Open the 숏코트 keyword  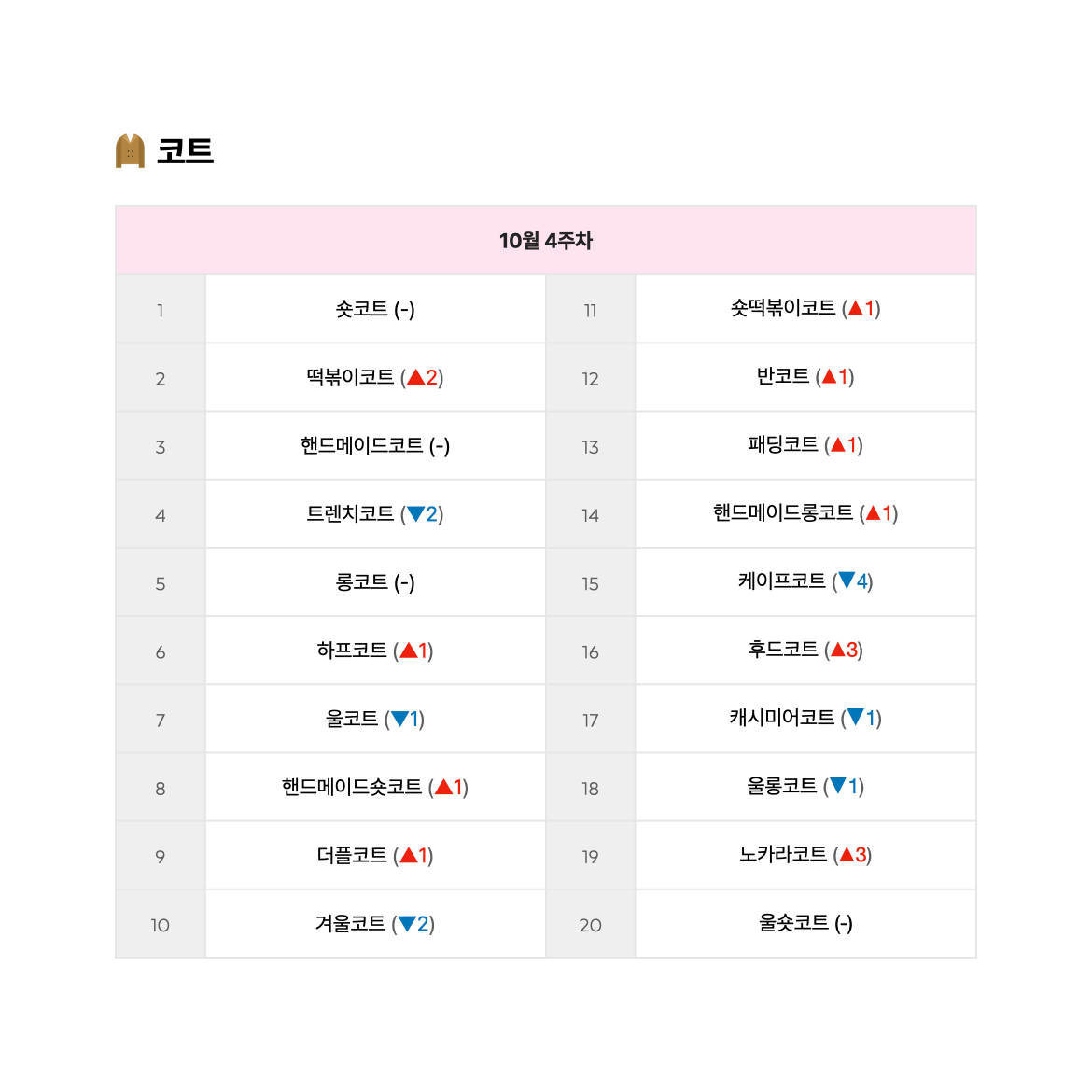[x=361, y=309]
